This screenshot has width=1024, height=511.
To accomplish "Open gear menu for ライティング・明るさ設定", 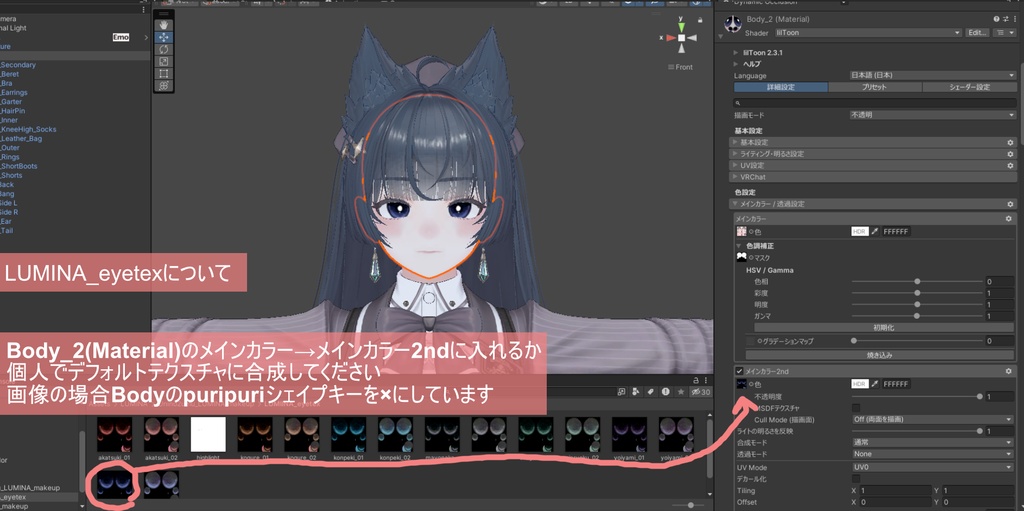I will coord(1010,154).
